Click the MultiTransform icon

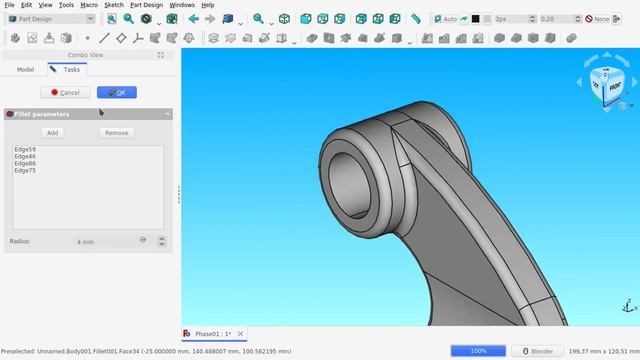pos(478,38)
